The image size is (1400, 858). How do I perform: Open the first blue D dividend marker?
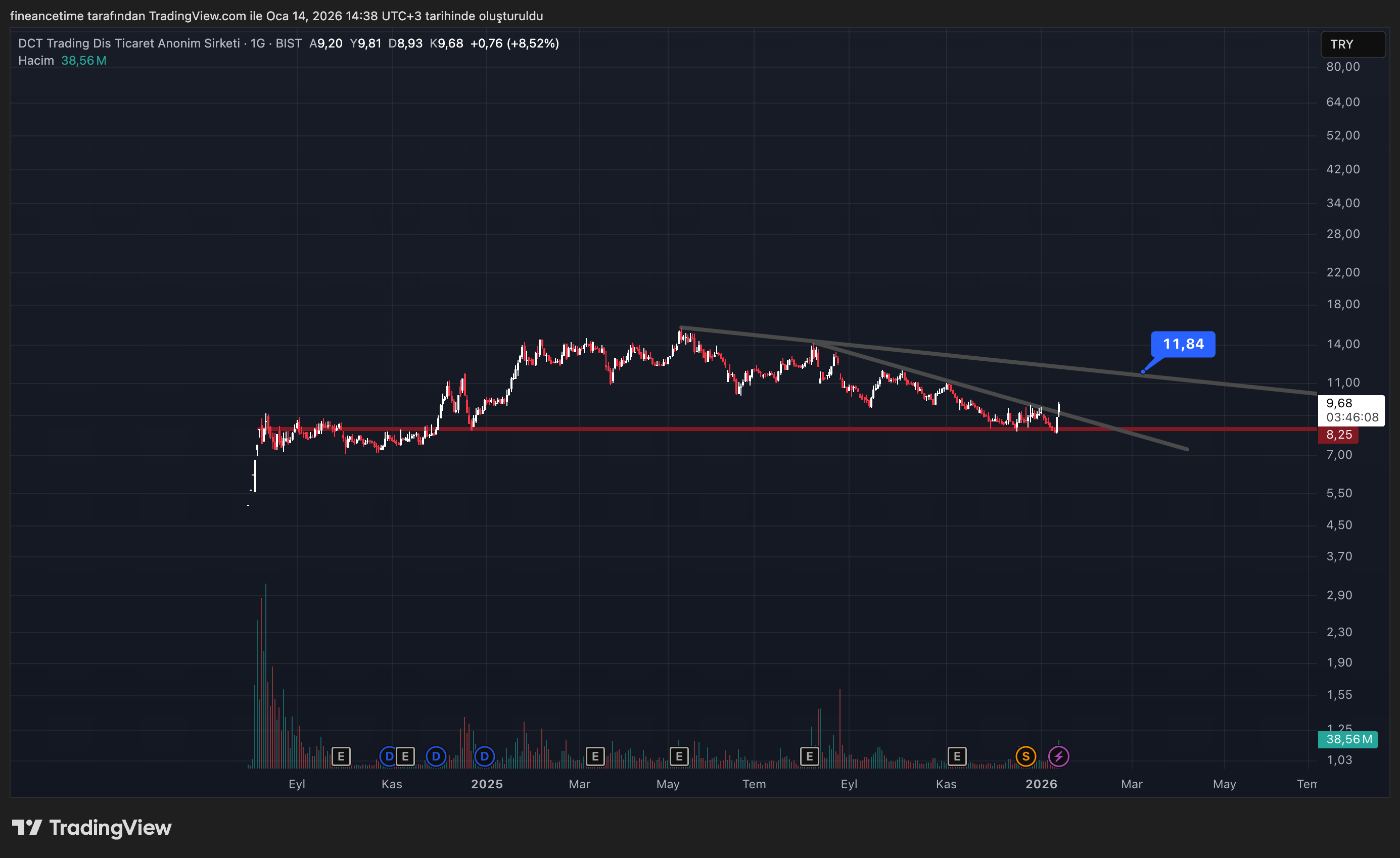tap(389, 756)
